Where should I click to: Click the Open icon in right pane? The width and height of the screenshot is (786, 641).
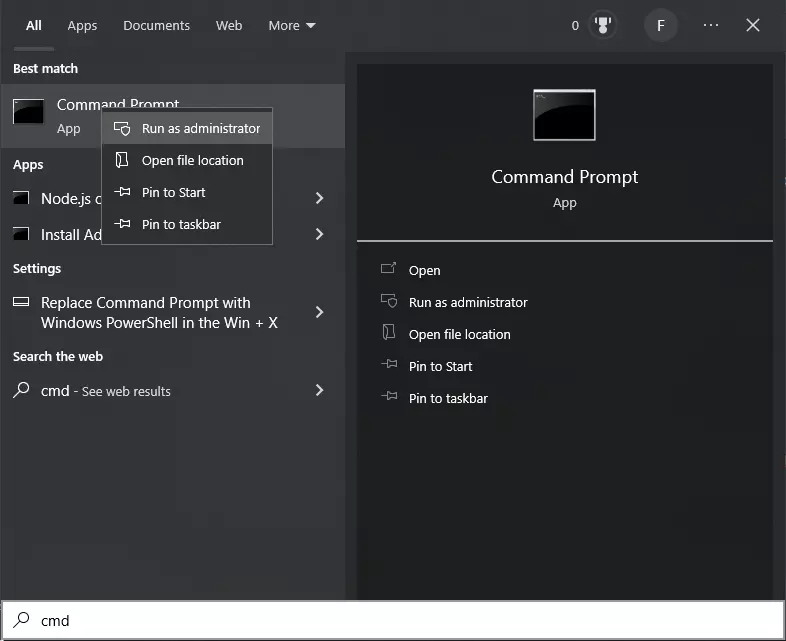[x=388, y=268]
